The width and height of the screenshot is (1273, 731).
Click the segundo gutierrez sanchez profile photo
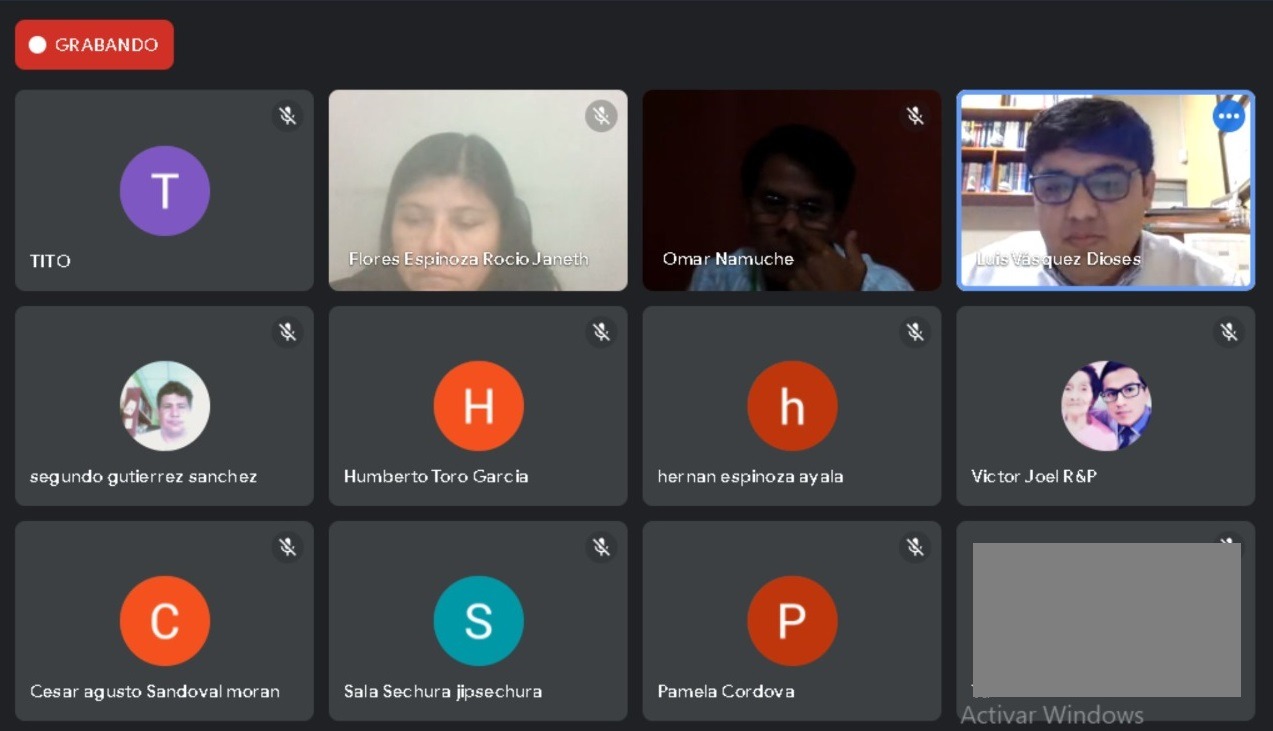(x=165, y=406)
